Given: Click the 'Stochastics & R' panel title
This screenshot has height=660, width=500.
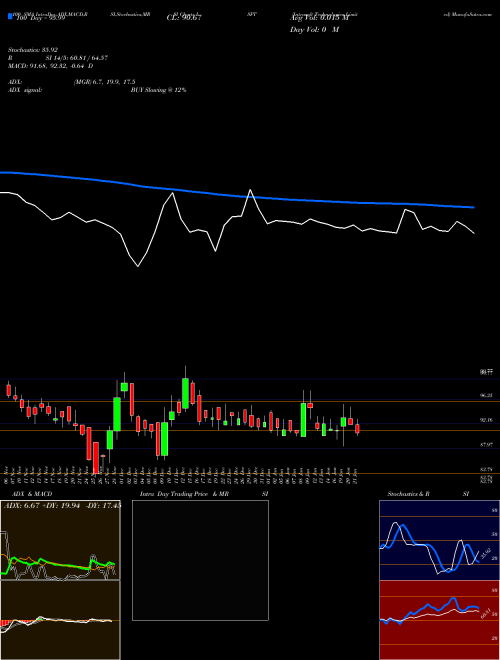Looking at the screenshot, I should pyautogui.click(x=409, y=494).
